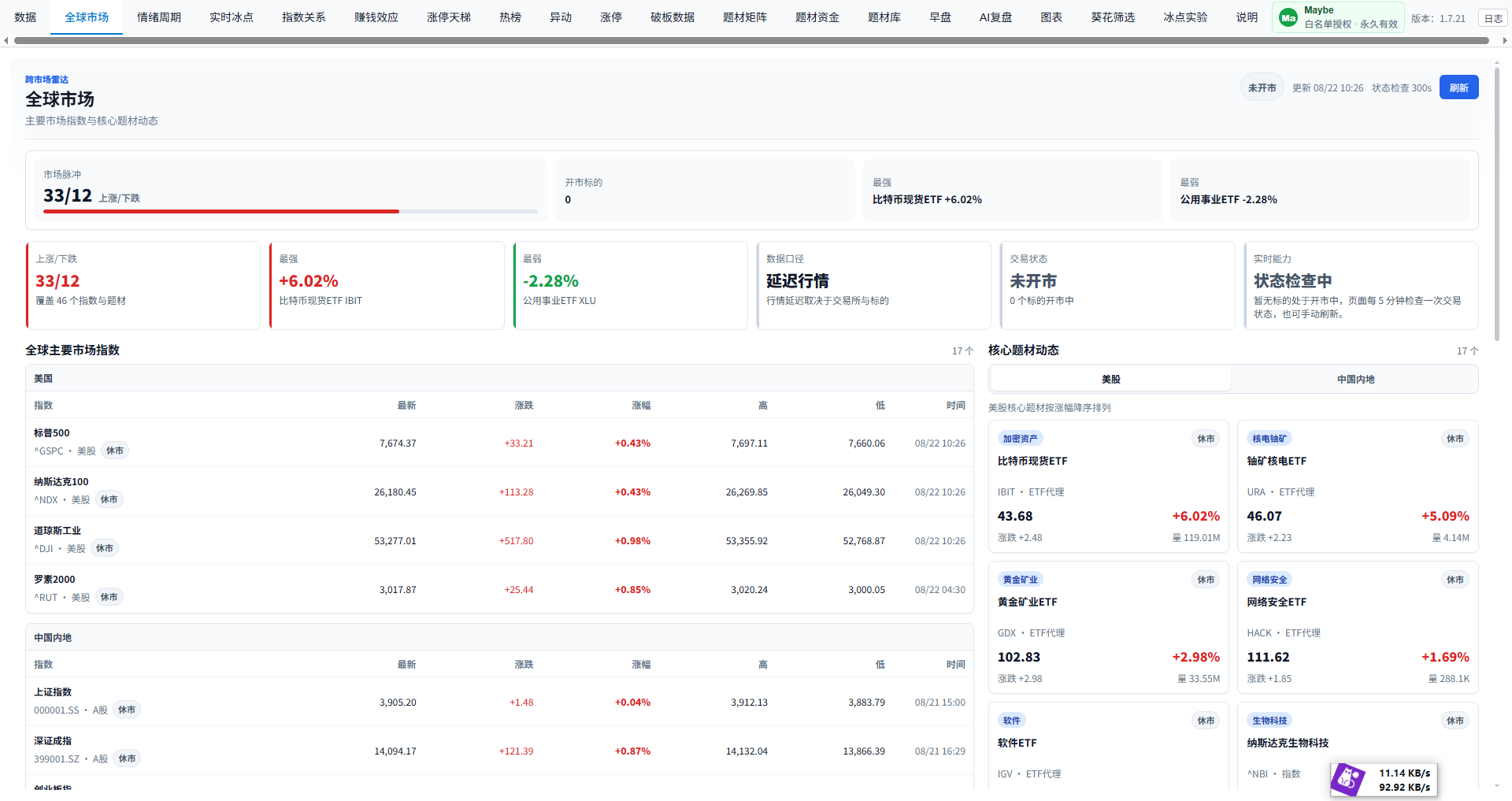Click the left arrow of the tab strip scrollbar
The height and width of the screenshot is (801, 1512).
pos(6,40)
